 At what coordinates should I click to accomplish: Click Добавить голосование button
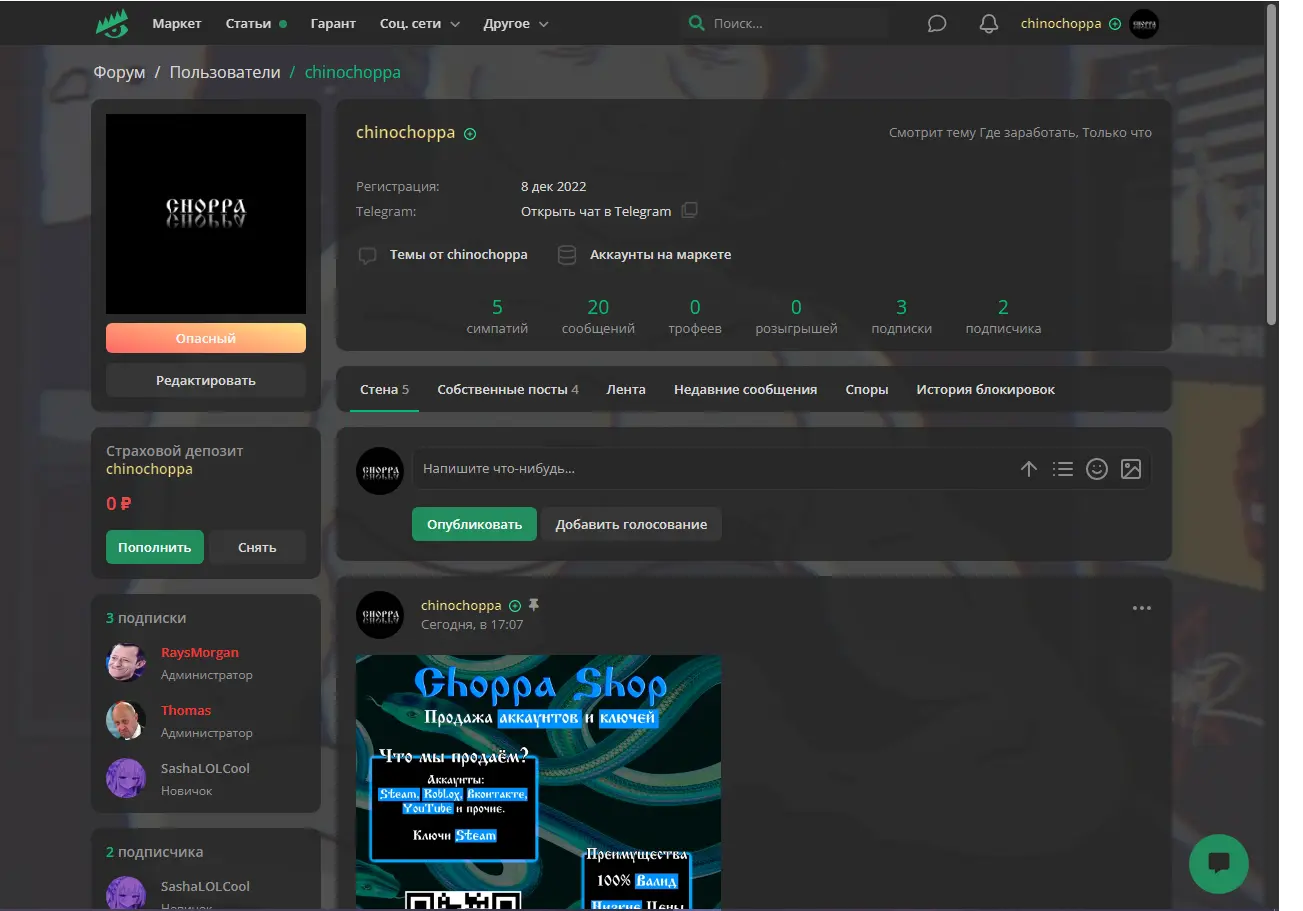point(631,524)
